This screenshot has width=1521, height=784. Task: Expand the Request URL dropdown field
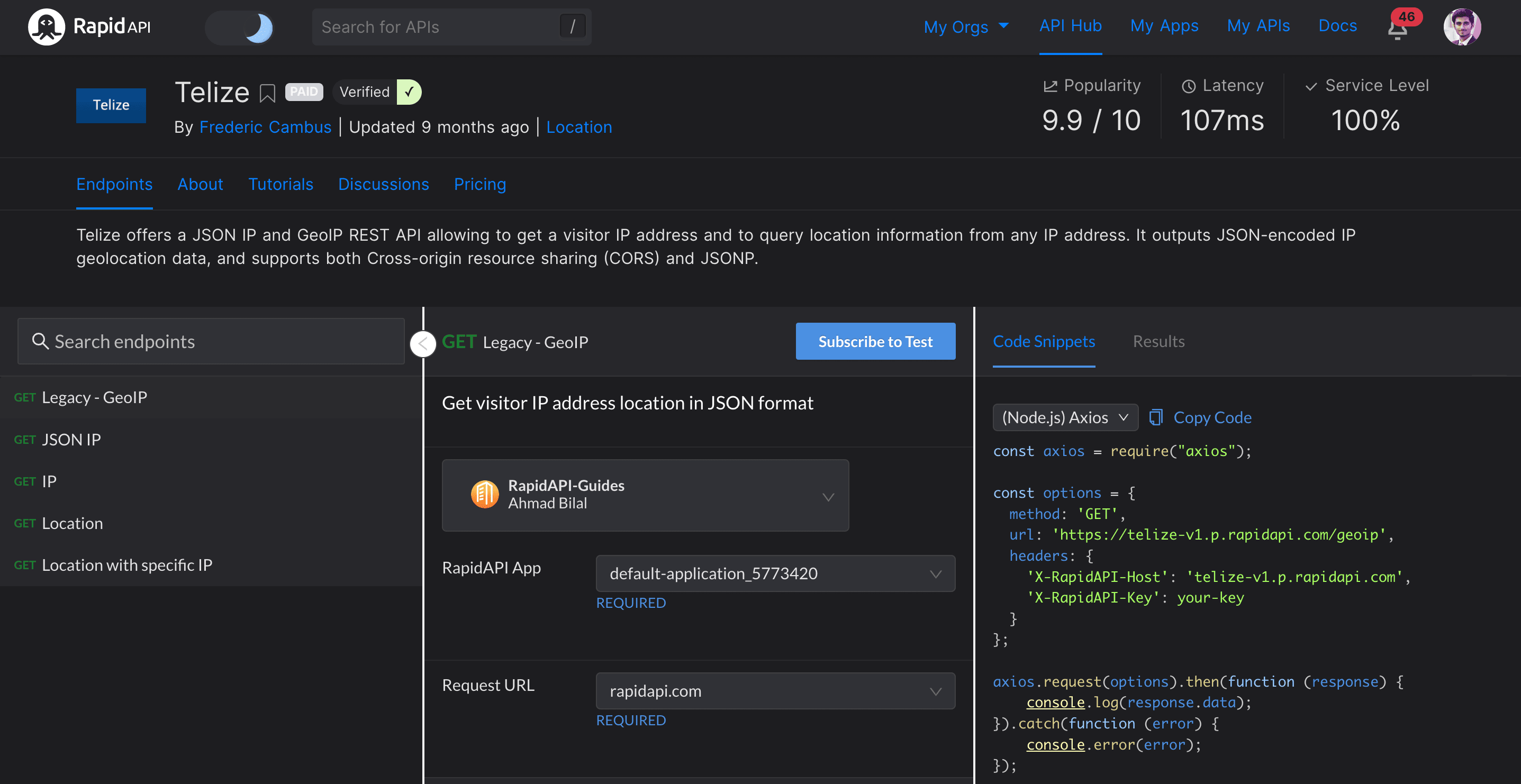coord(935,690)
